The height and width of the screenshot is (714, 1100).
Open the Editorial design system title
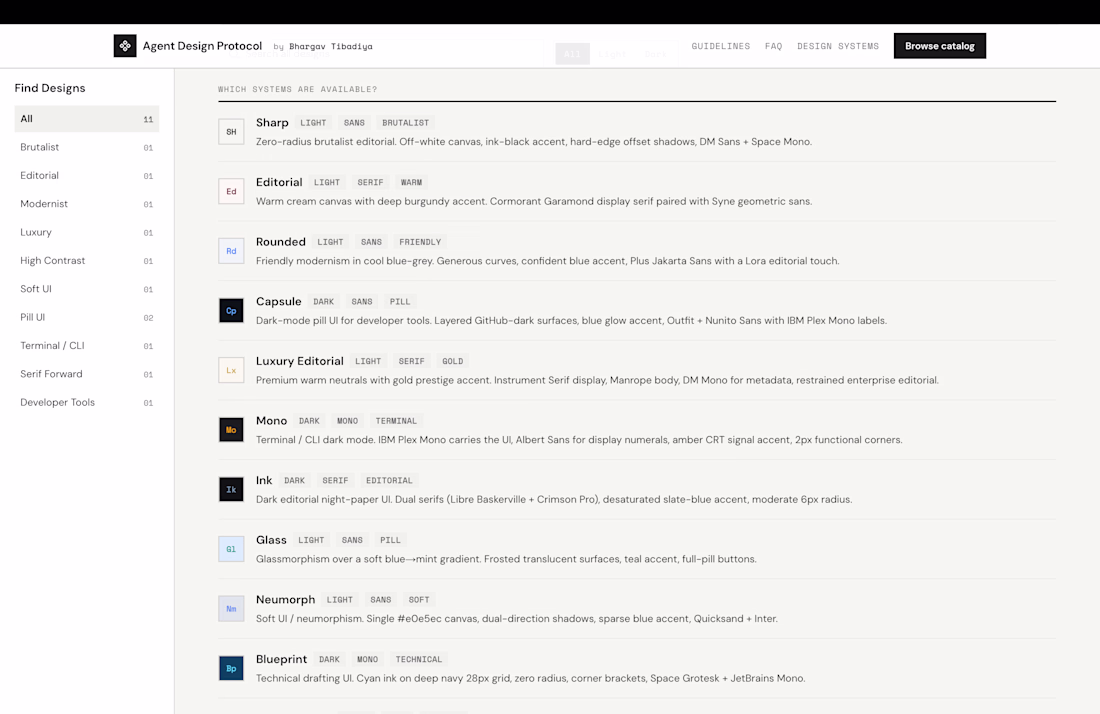click(x=279, y=182)
